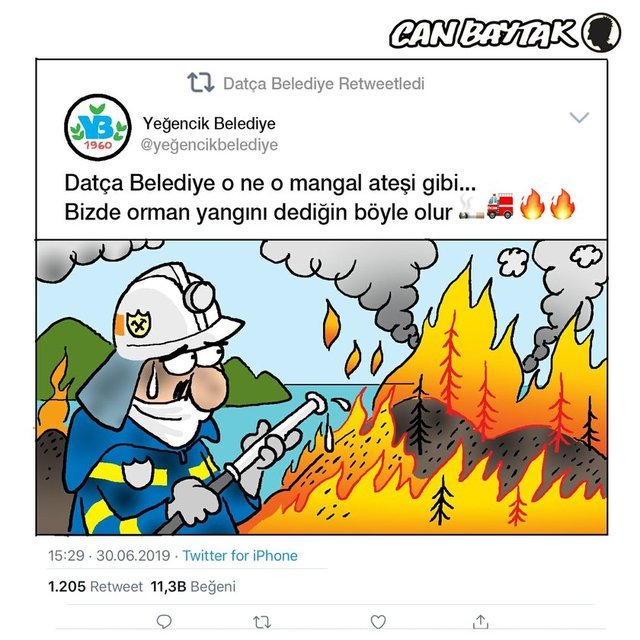Image resolution: width=640 pixels, height=640 pixels.
Task: Click the cigarette emoji in tweet text
Action: 472,207
